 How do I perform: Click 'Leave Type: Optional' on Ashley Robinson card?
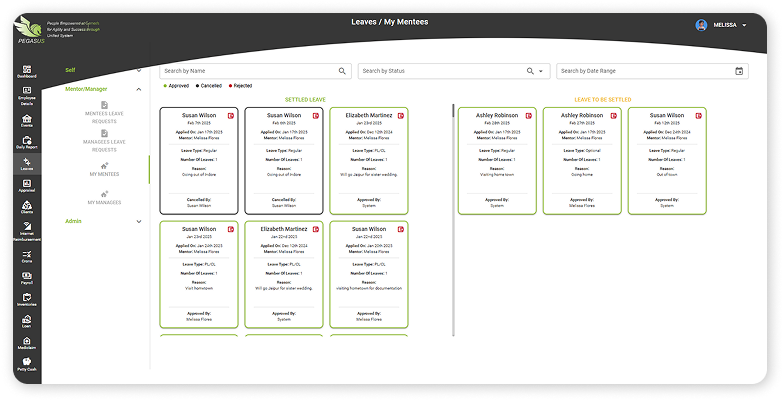coord(582,150)
